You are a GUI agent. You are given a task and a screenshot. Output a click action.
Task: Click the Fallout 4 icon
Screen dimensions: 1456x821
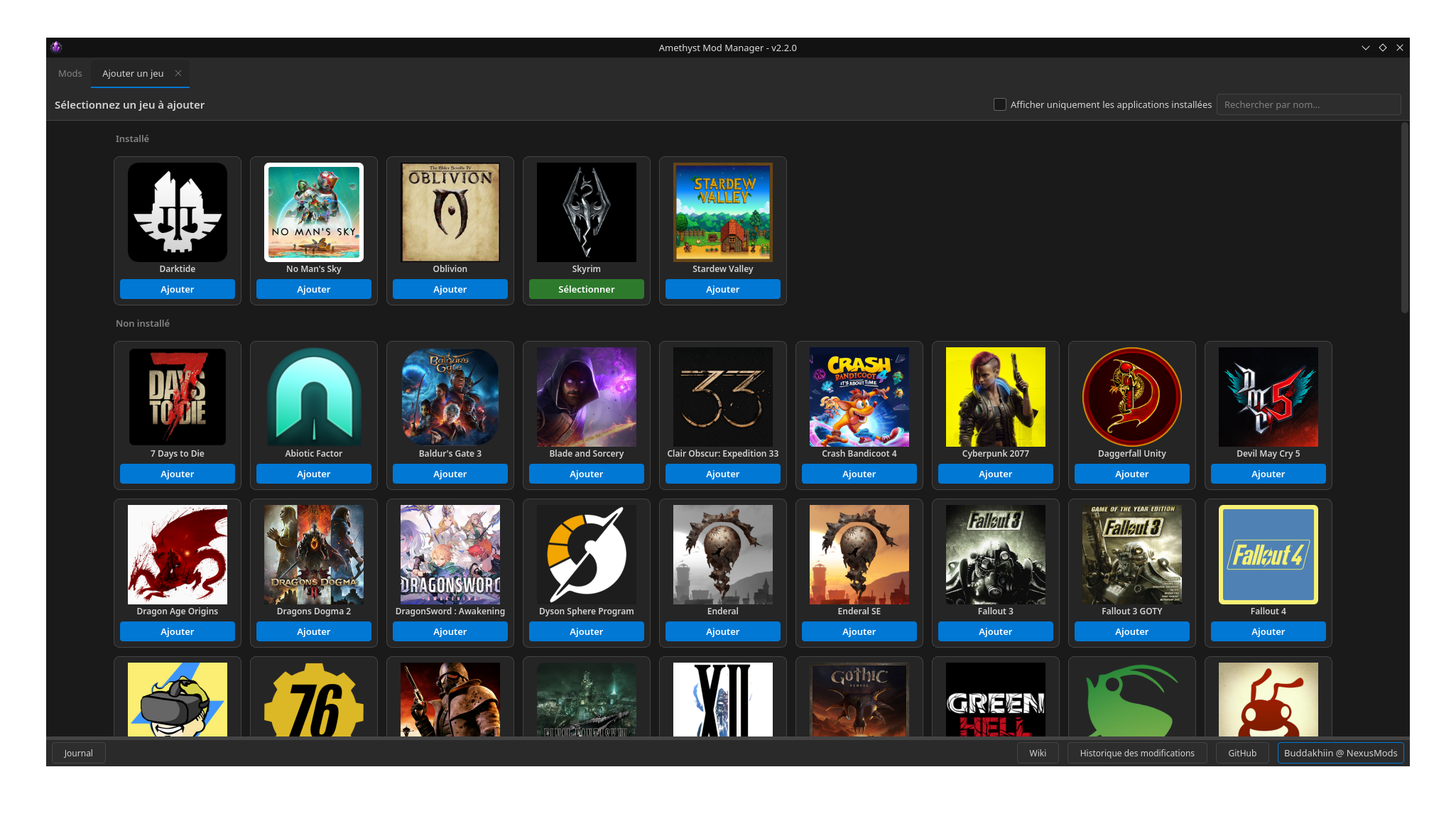point(1268,555)
